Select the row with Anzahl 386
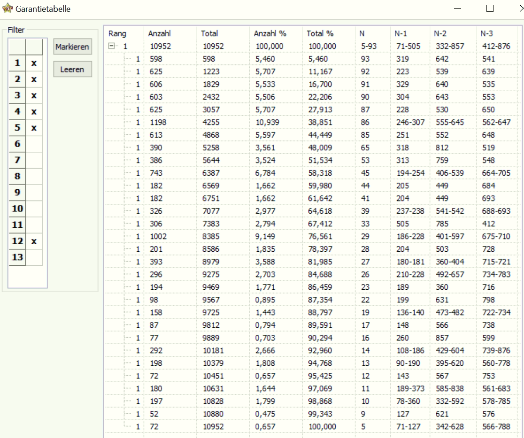 coord(312,160)
